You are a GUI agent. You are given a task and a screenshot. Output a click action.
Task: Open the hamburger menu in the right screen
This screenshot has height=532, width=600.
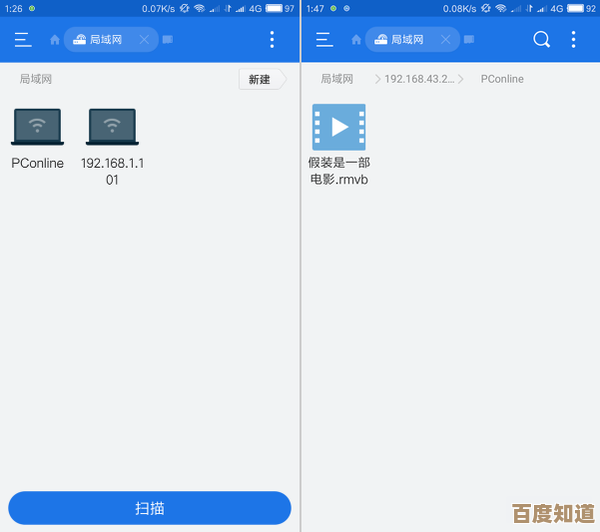tap(324, 40)
